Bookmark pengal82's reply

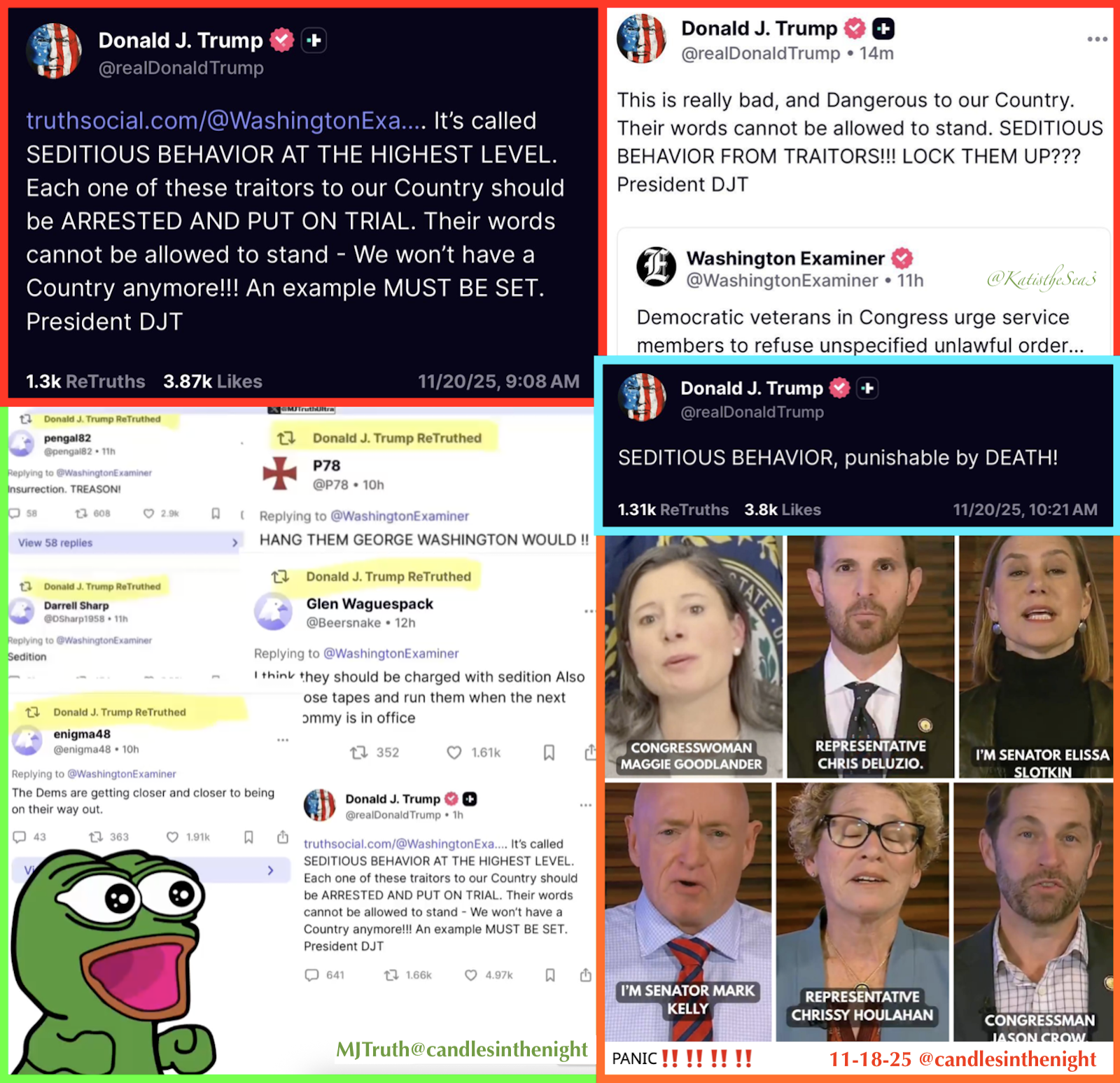pyautogui.click(x=216, y=513)
